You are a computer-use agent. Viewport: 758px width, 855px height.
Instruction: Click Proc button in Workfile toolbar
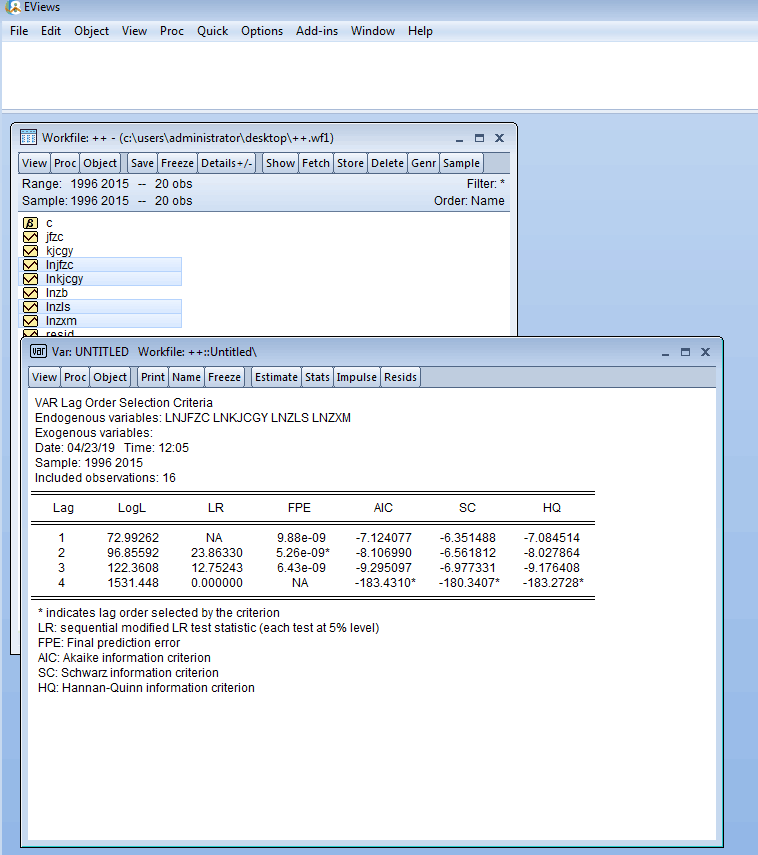click(x=65, y=163)
